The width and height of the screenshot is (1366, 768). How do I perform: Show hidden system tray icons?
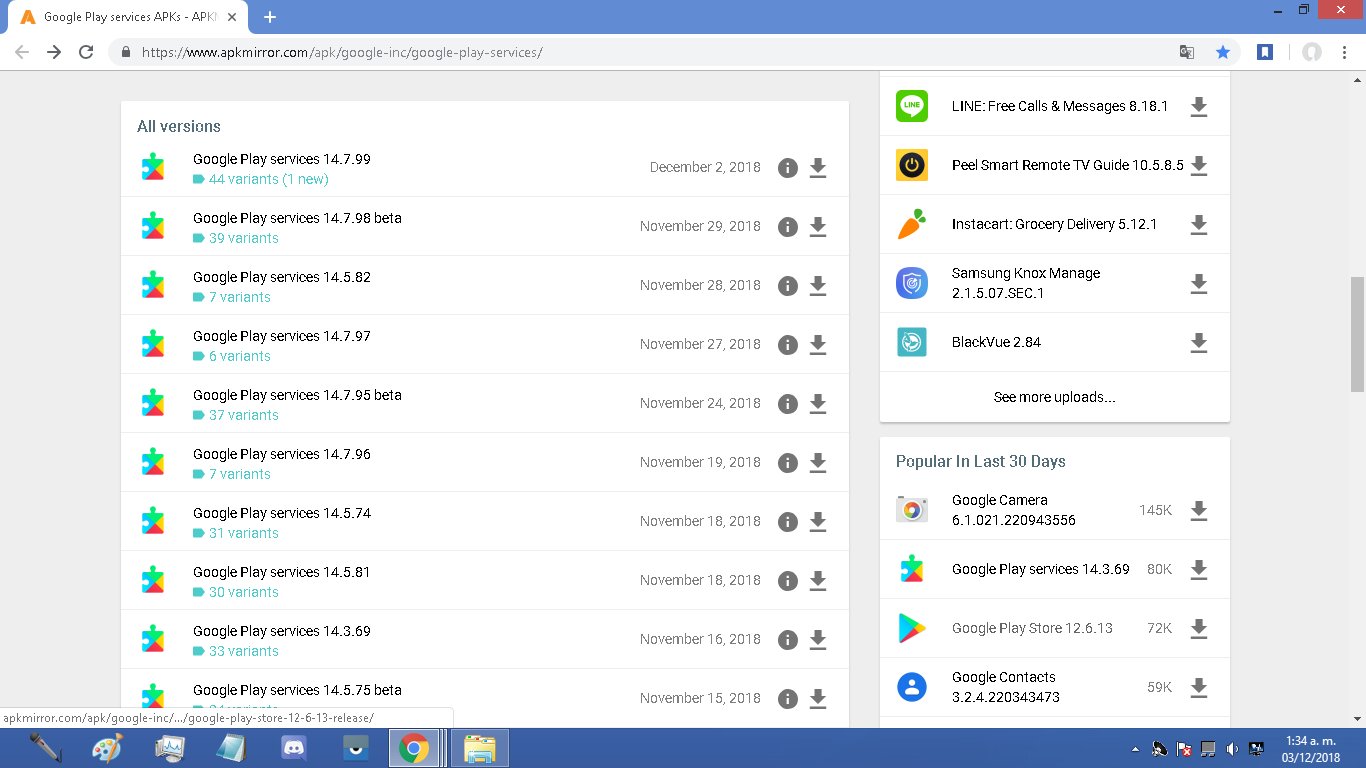(x=1135, y=748)
